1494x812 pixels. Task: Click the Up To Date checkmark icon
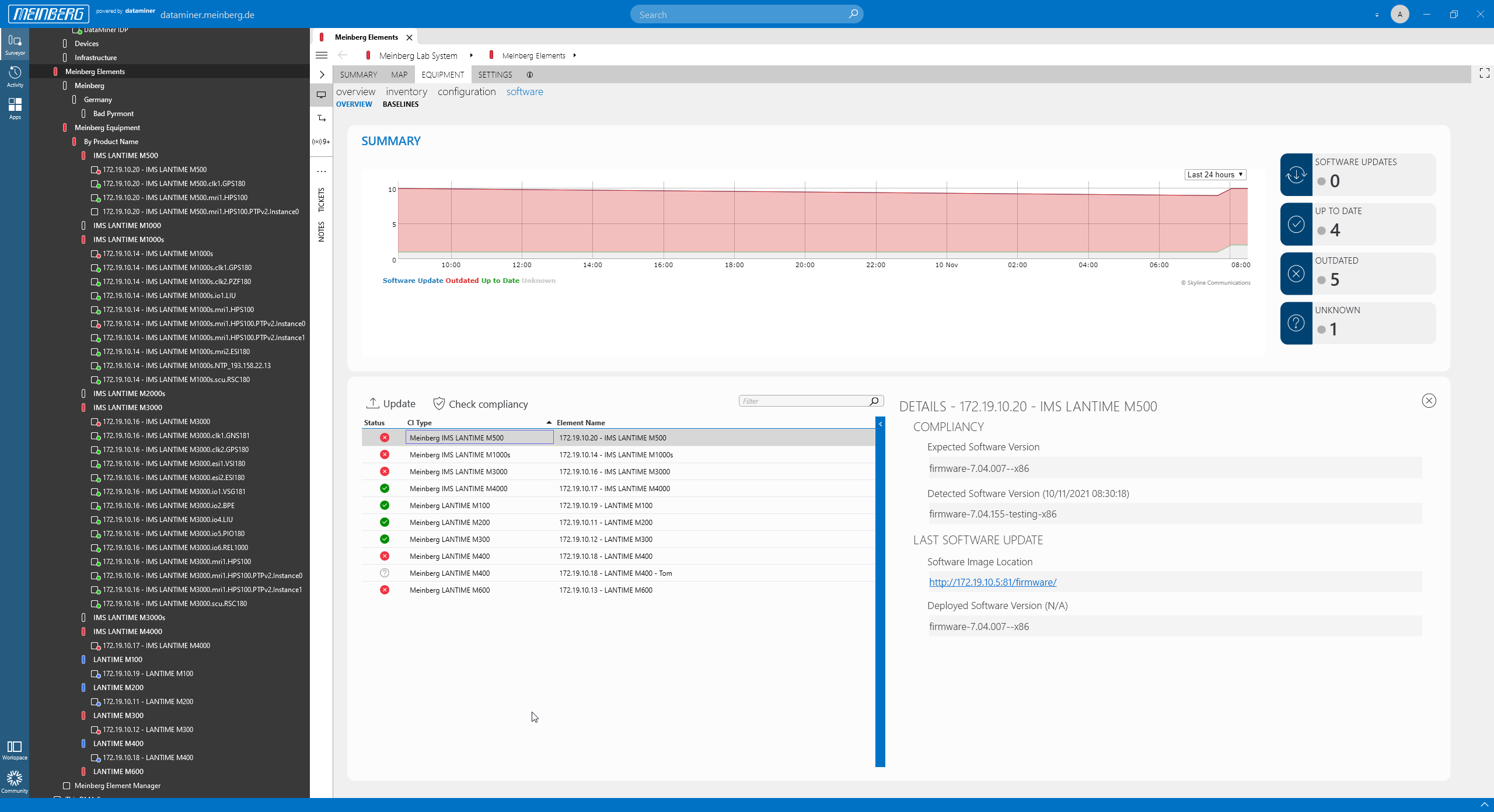1296,224
